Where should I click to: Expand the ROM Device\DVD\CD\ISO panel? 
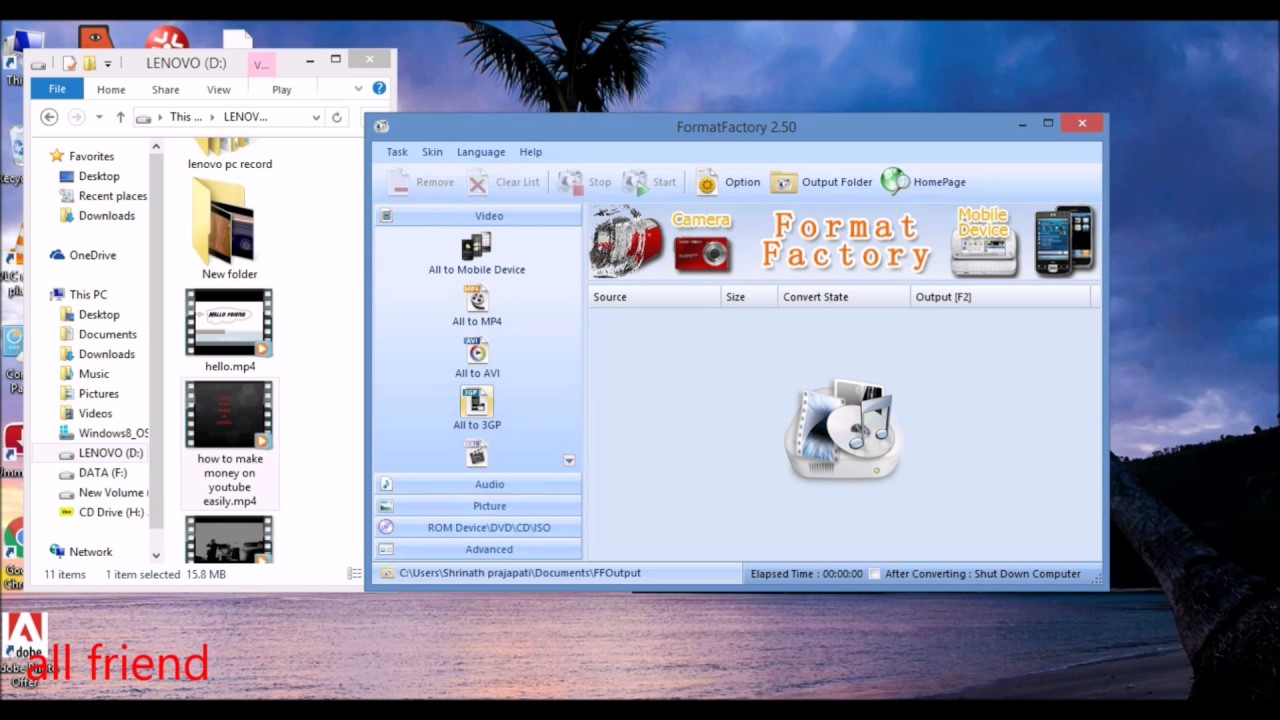478,528
